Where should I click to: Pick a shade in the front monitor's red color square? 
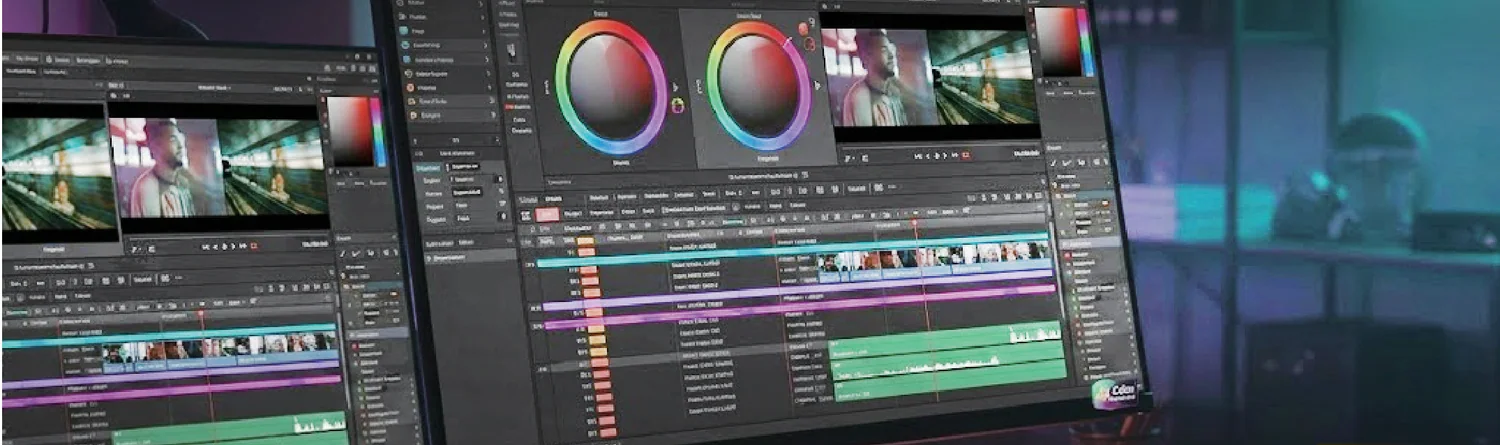1057,42
